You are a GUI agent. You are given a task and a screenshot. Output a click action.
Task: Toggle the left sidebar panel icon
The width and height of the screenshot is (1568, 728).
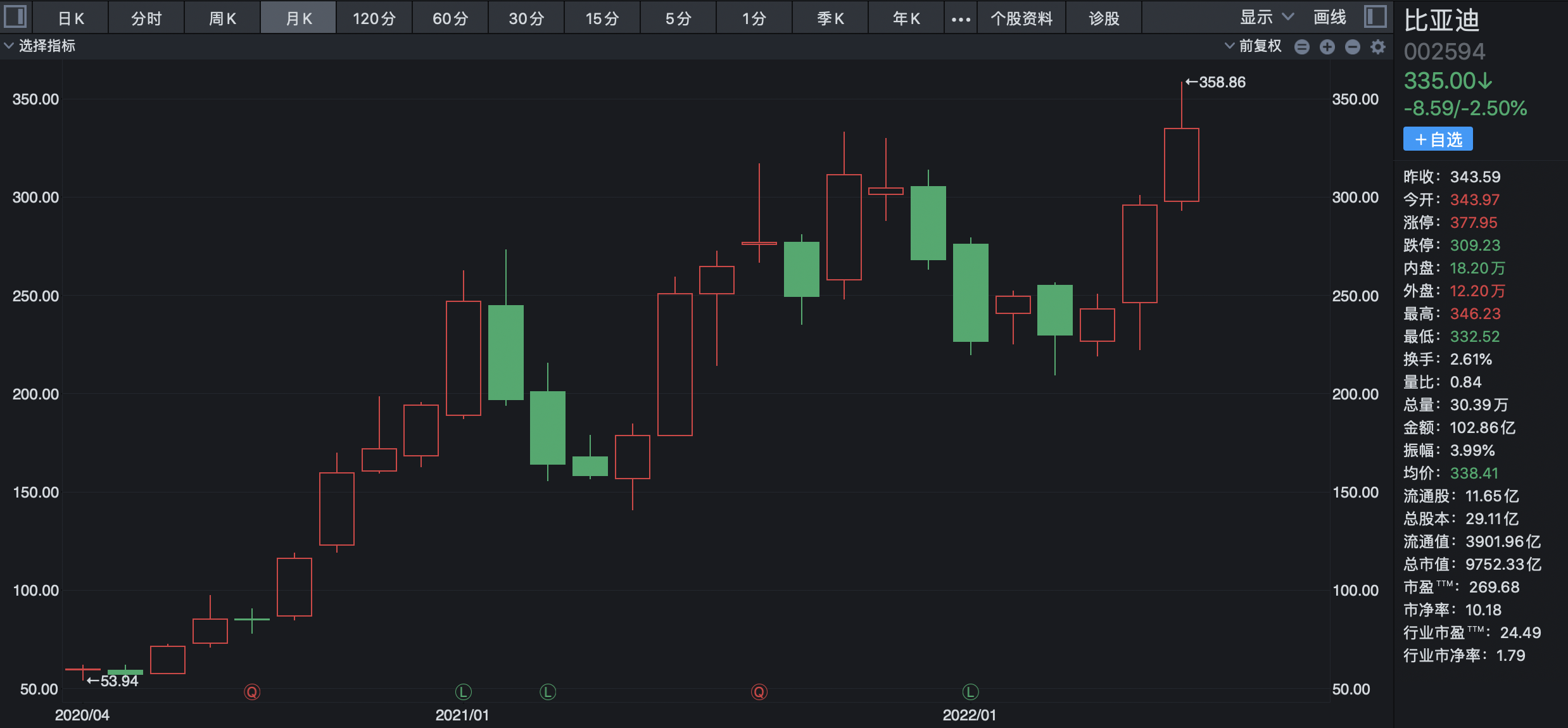tap(15, 16)
